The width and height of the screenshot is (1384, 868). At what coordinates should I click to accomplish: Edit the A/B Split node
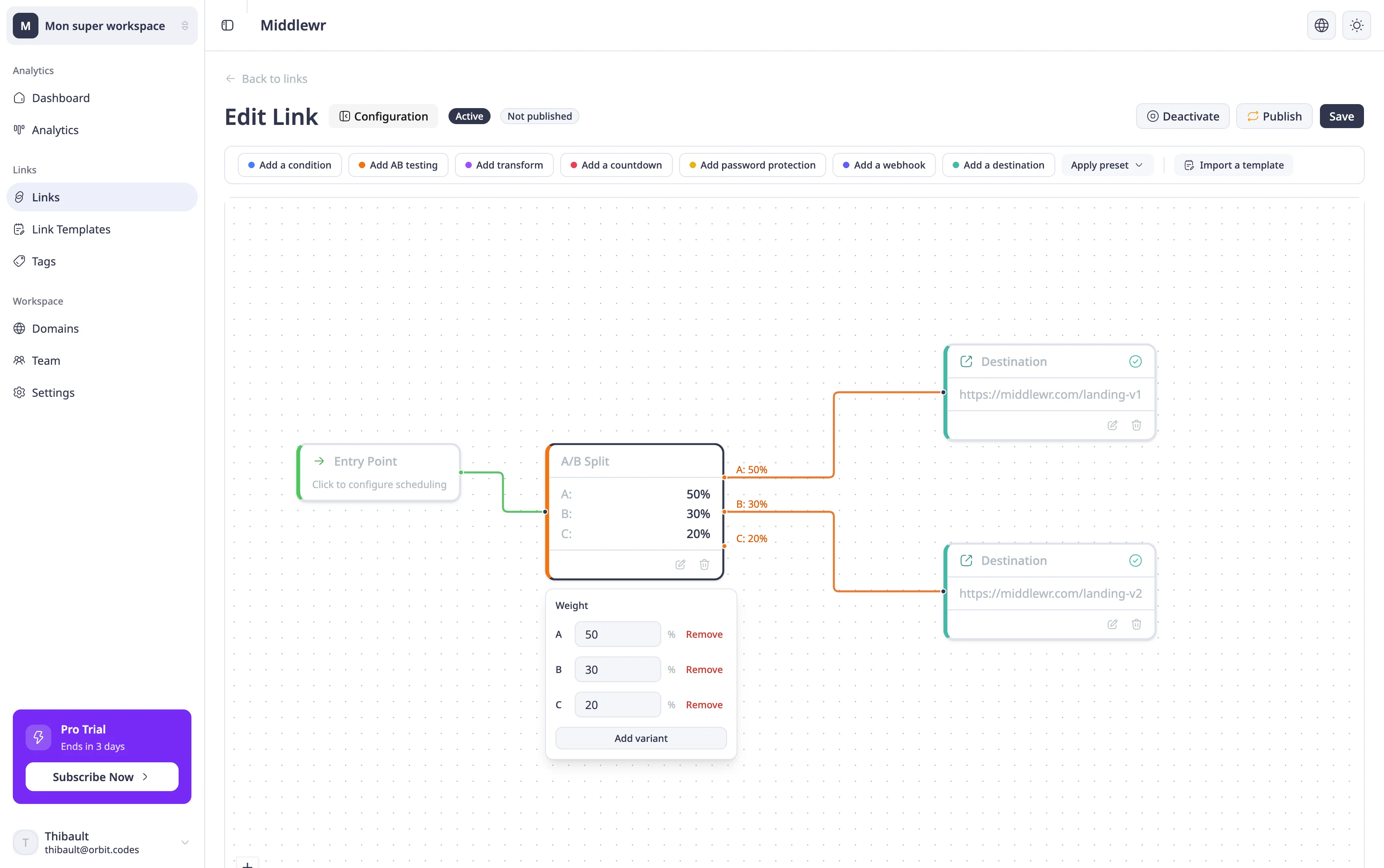click(680, 564)
